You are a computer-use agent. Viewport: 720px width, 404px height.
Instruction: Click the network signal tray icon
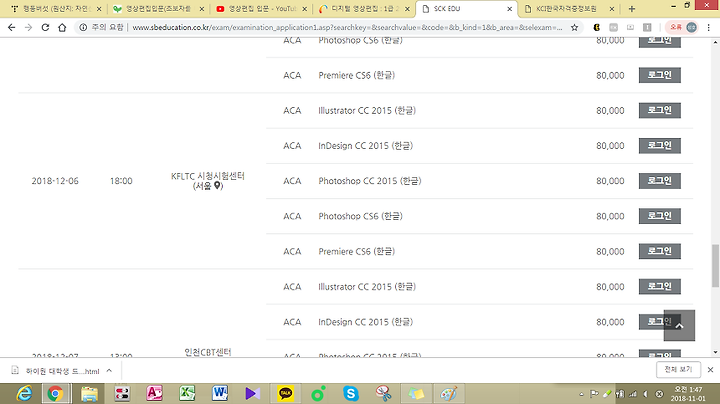click(633, 394)
